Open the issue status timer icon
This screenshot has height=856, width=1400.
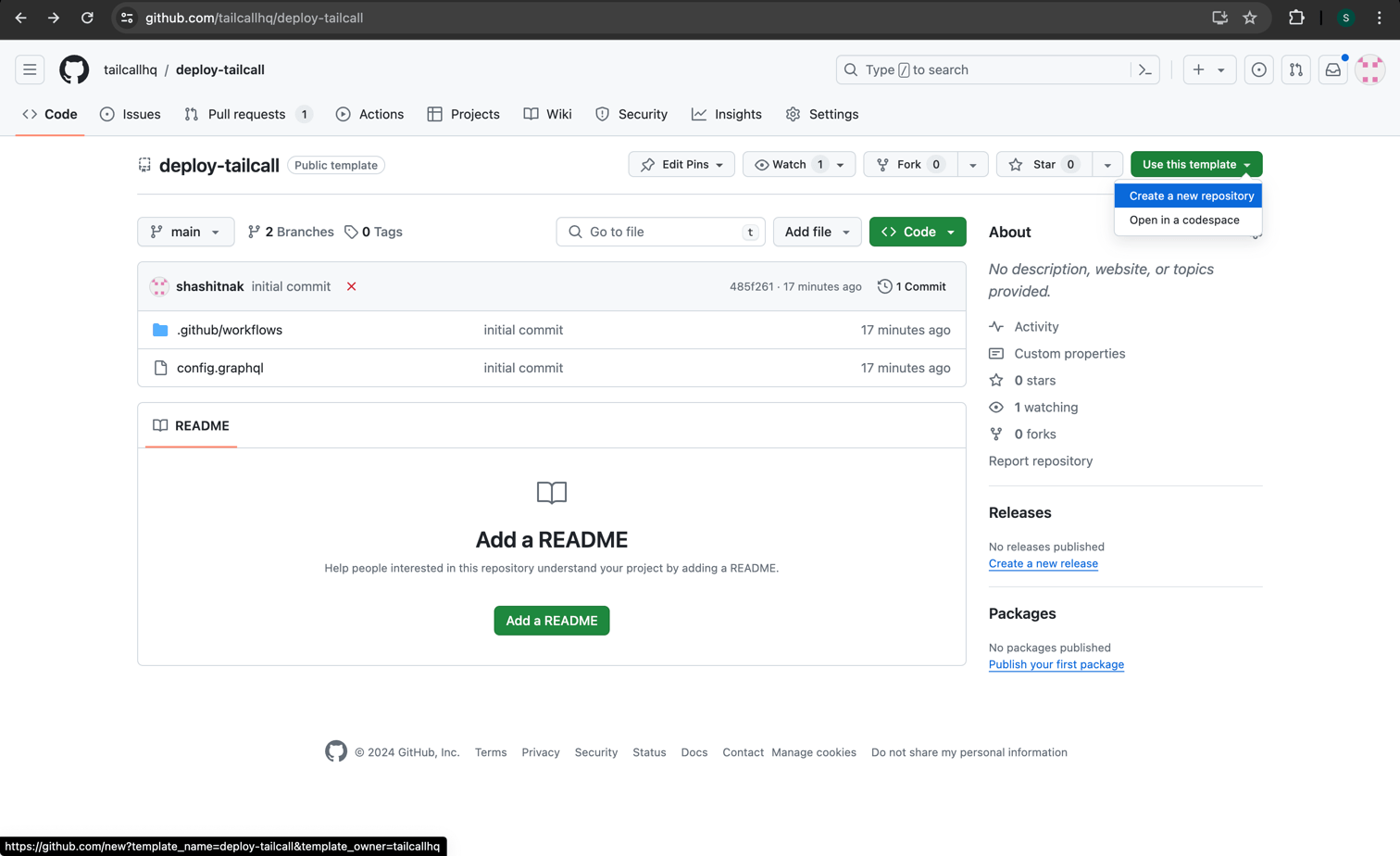point(1258,69)
